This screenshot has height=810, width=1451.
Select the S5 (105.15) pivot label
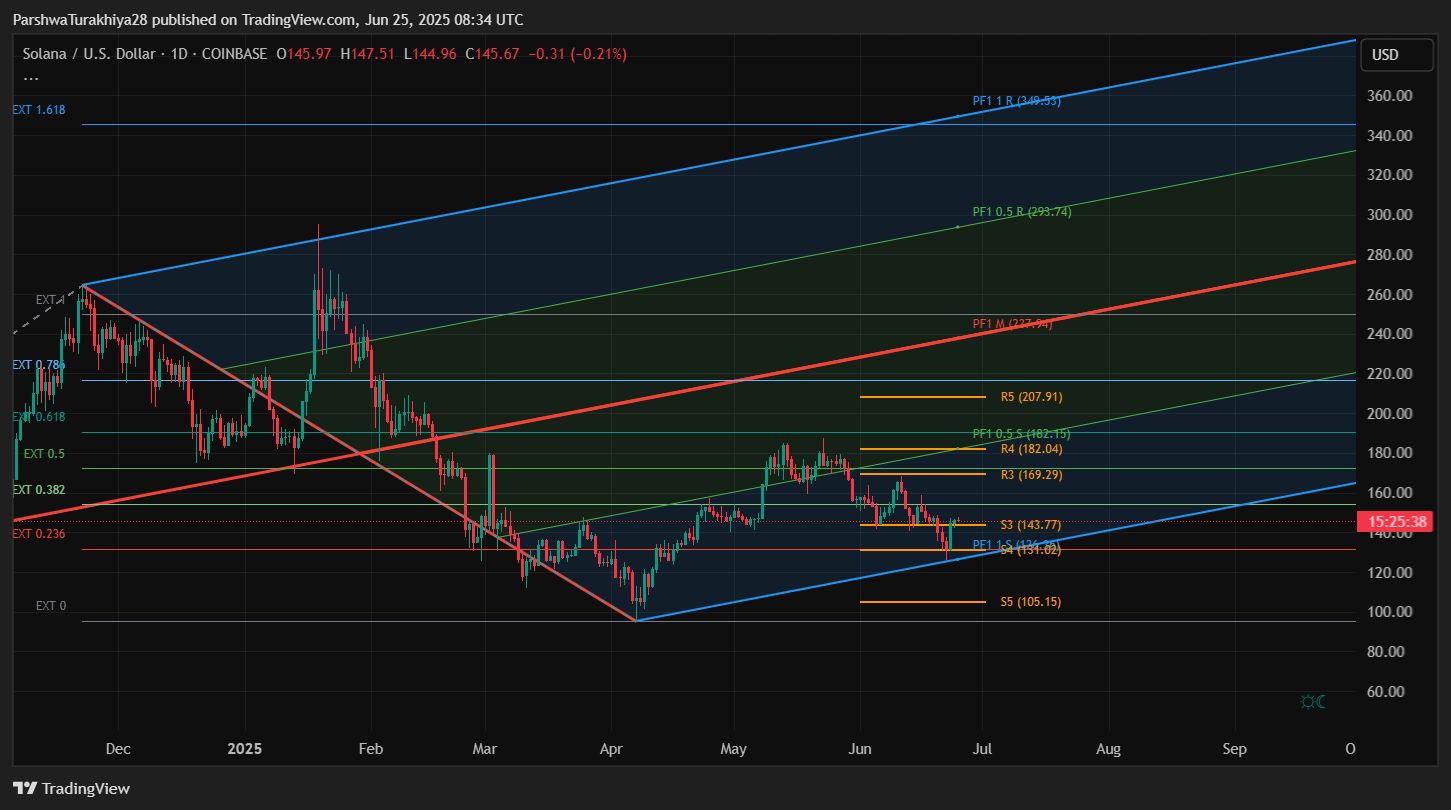click(1031, 602)
